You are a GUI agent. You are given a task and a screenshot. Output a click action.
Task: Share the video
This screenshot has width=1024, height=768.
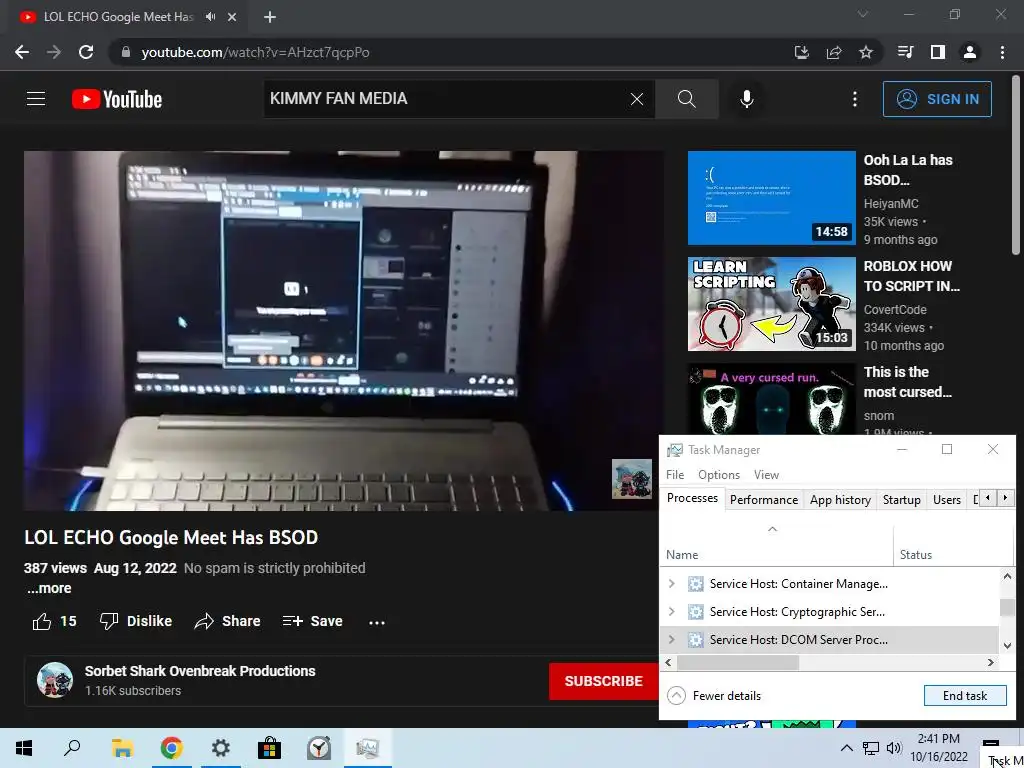[227, 621]
